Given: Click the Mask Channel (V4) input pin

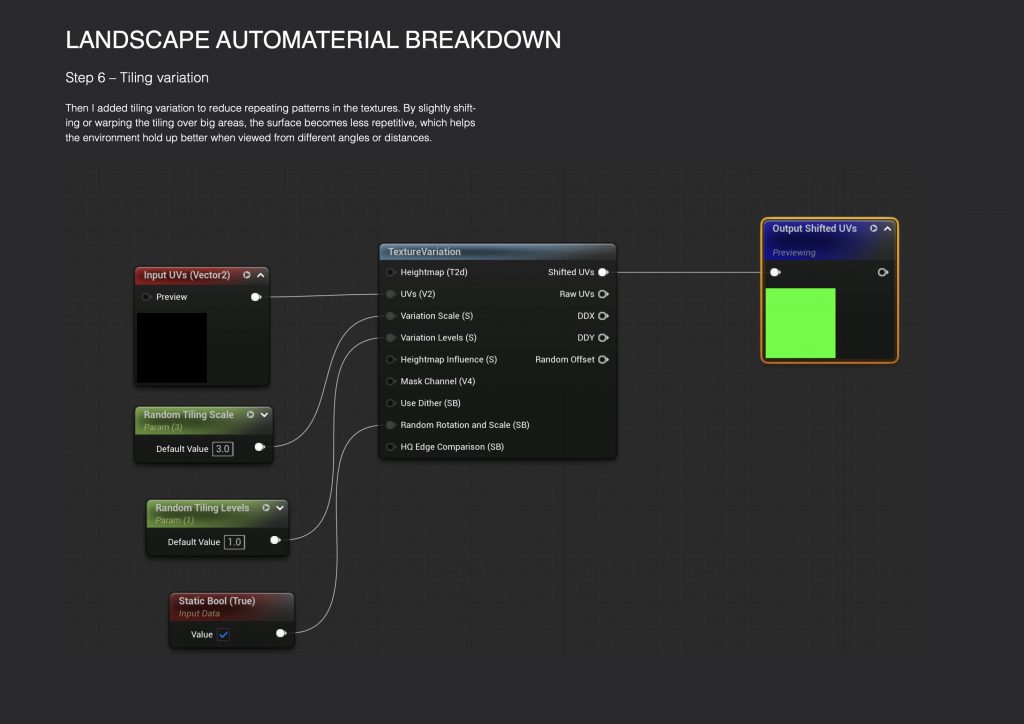Looking at the screenshot, I should pyautogui.click(x=391, y=381).
